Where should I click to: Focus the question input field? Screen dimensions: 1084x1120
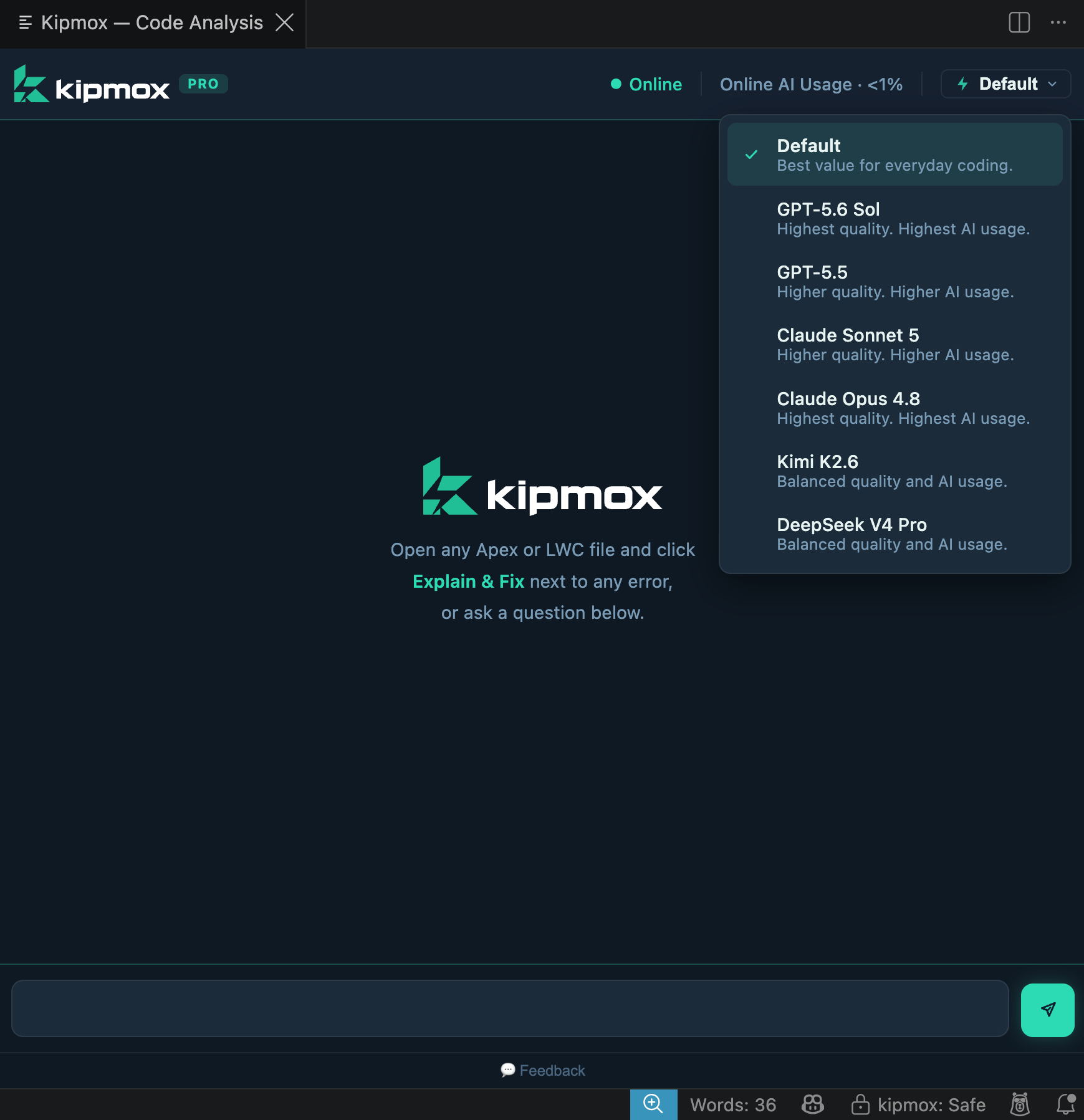click(510, 1008)
